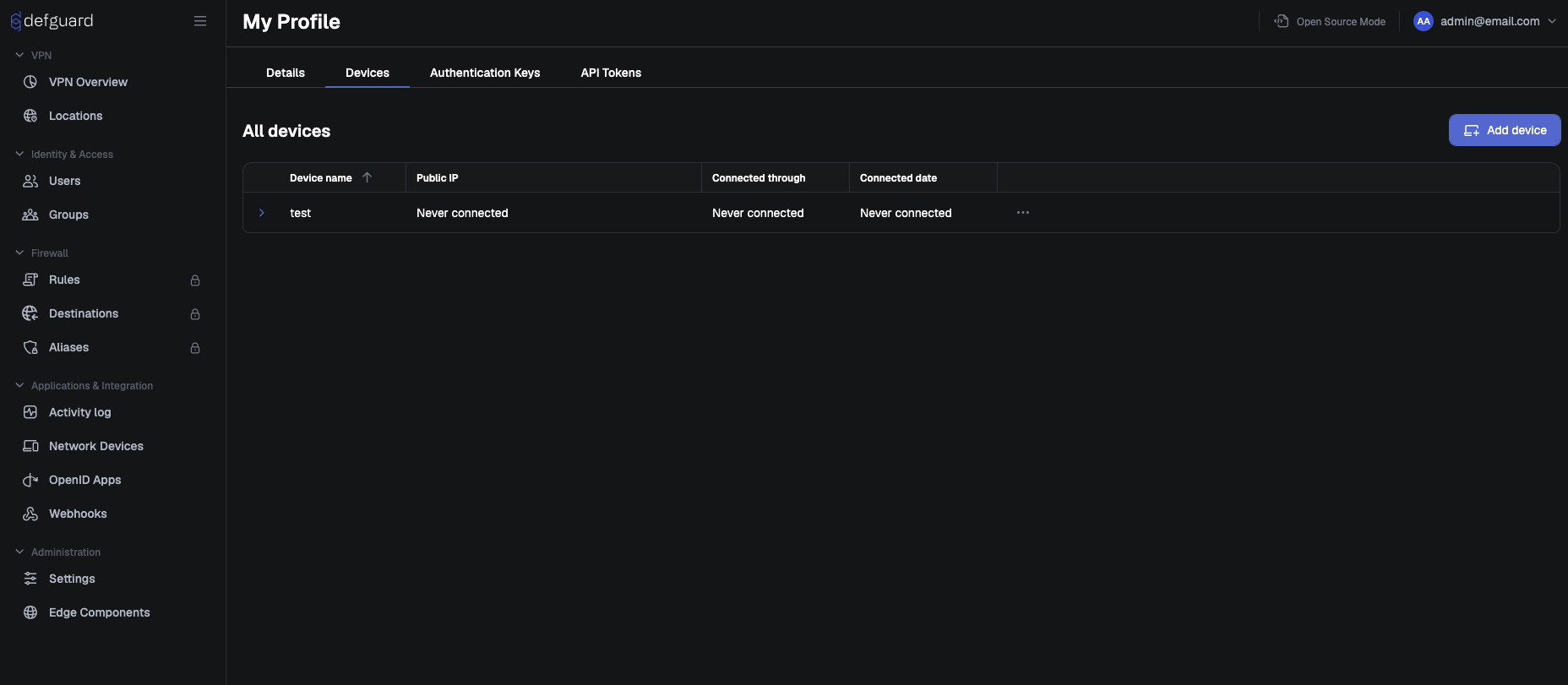Open admin@email.com account dropdown
Image resolution: width=1568 pixels, height=685 pixels.
1485,21
